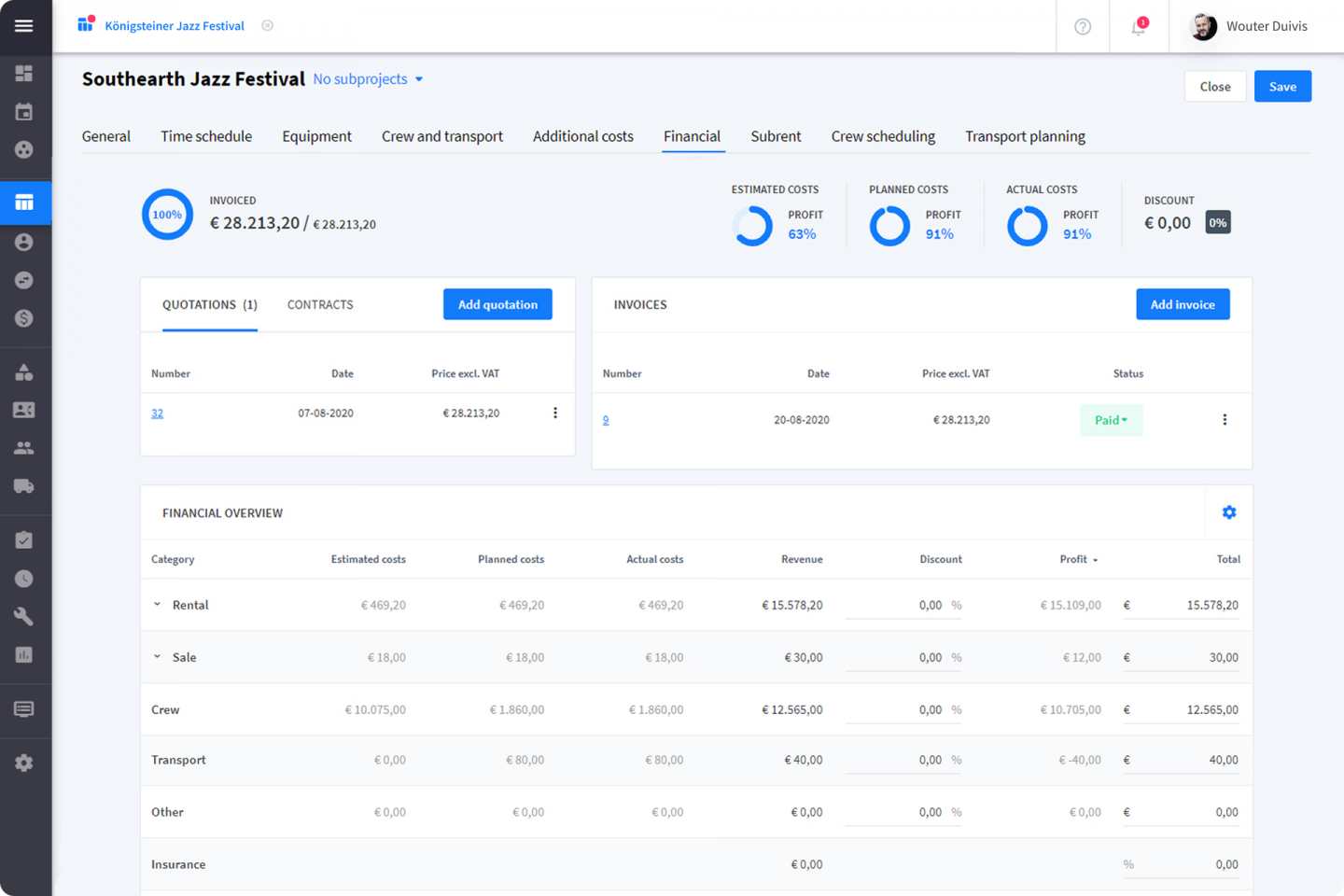The width and height of the screenshot is (1344, 896).
Task: Open Financial Overview settings via gear icon
Action: [1229, 511]
